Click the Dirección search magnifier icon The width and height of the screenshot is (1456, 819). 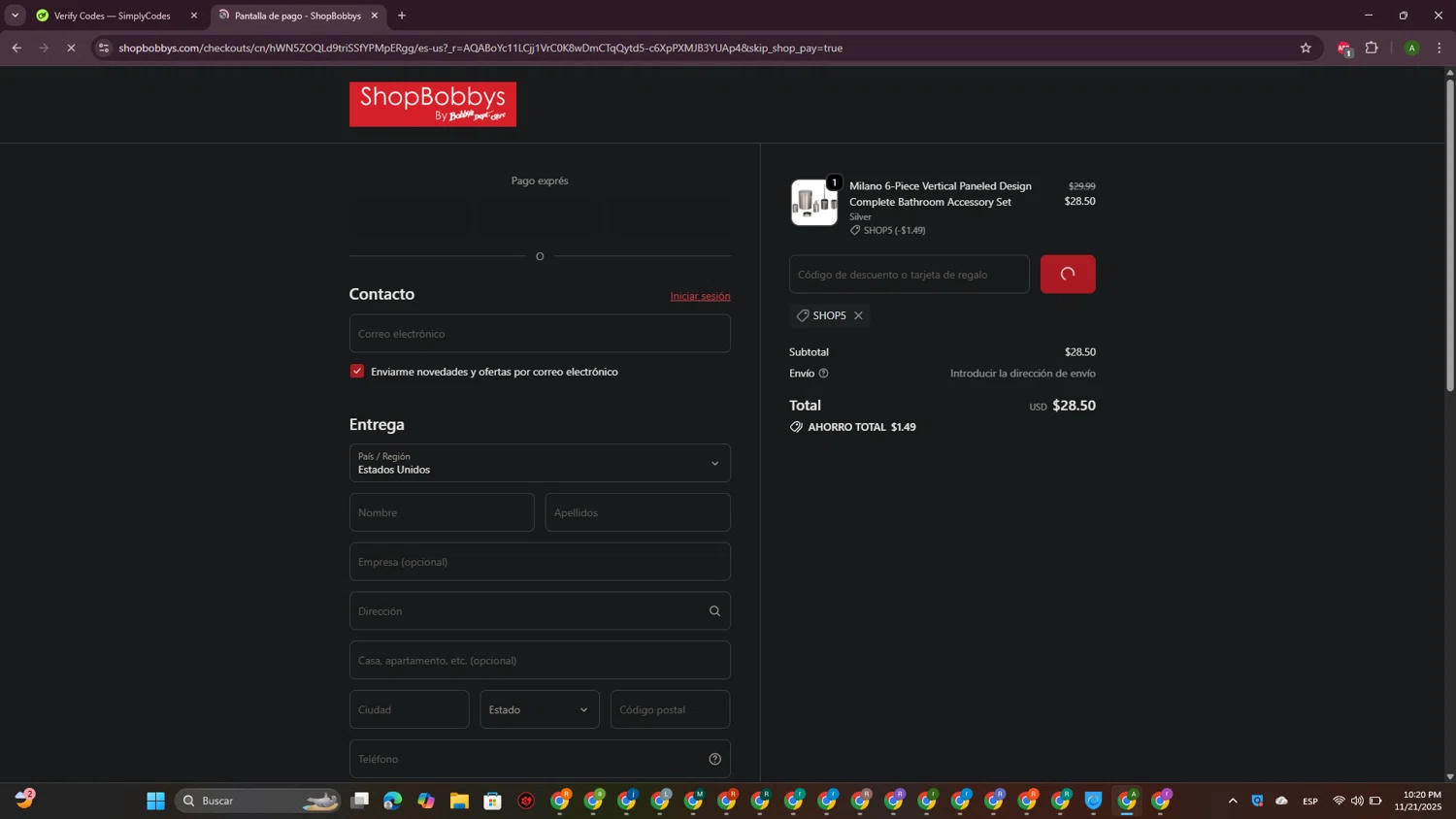tap(714, 611)
